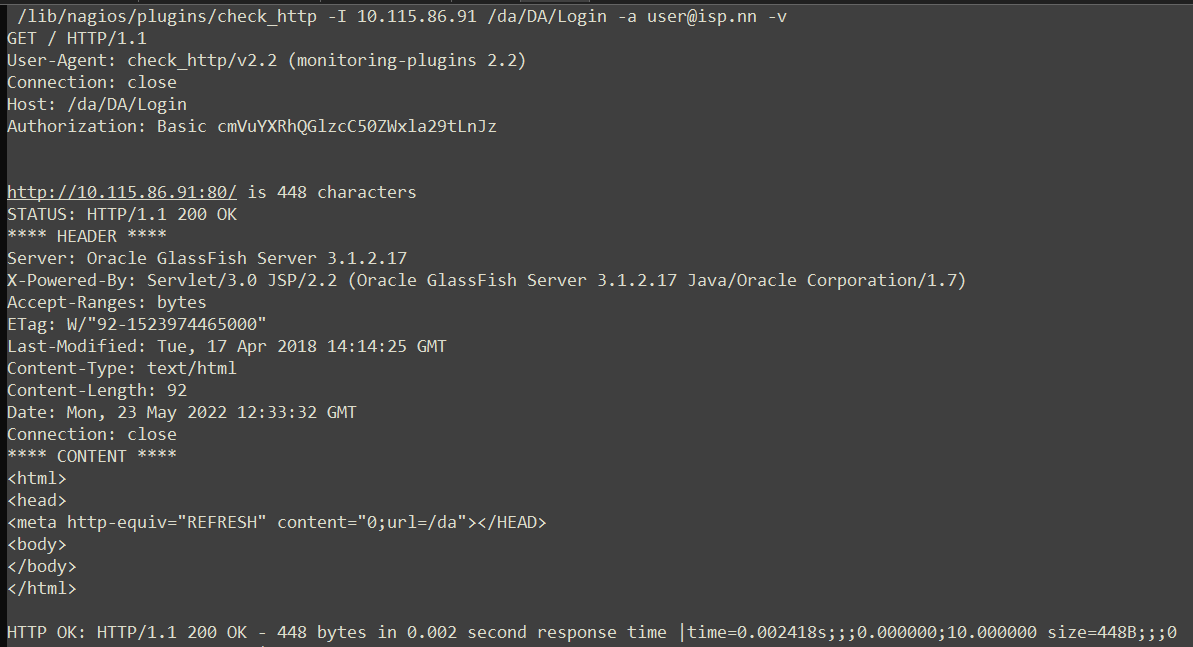Click the meta http-equiv="REFRESH" line
Viewport: 1193px width, 647px height.
277,523
